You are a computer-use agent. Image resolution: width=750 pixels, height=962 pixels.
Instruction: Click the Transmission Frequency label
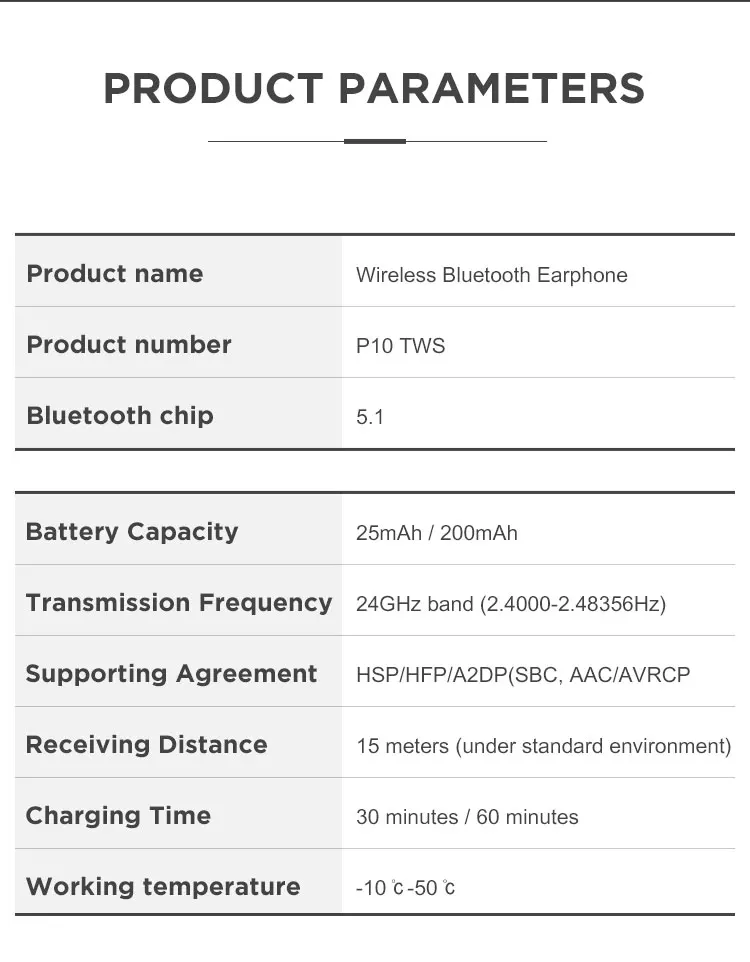(x=179, y=603)
